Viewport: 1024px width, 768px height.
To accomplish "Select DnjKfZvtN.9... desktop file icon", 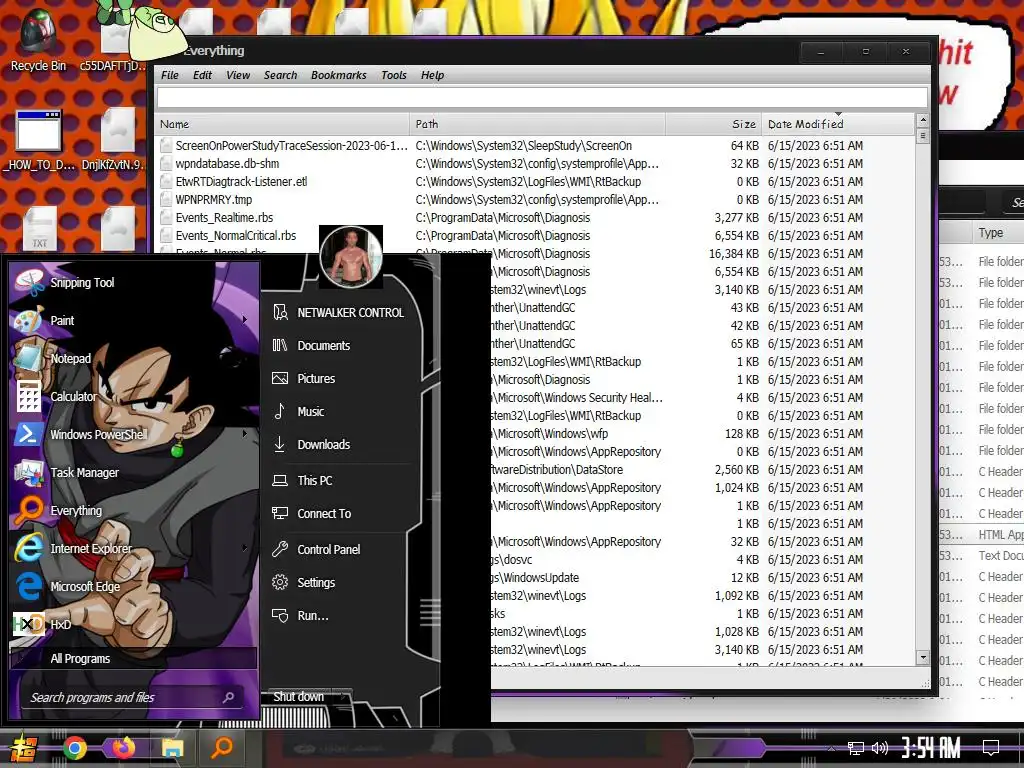I will point(114,140).
